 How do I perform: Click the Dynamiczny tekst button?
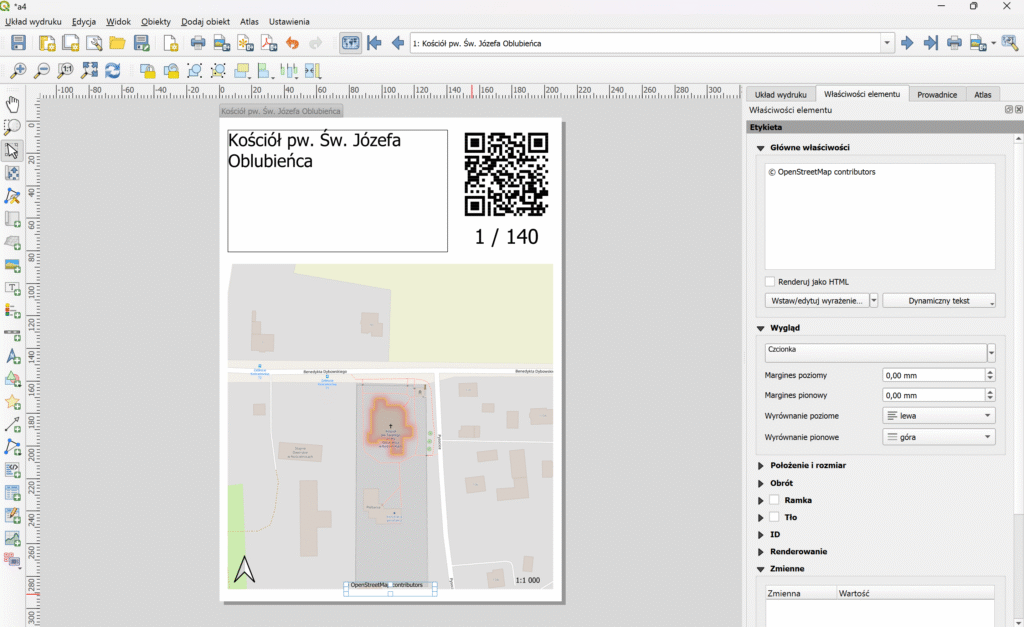pyautogui.click(x=938, y=300)
